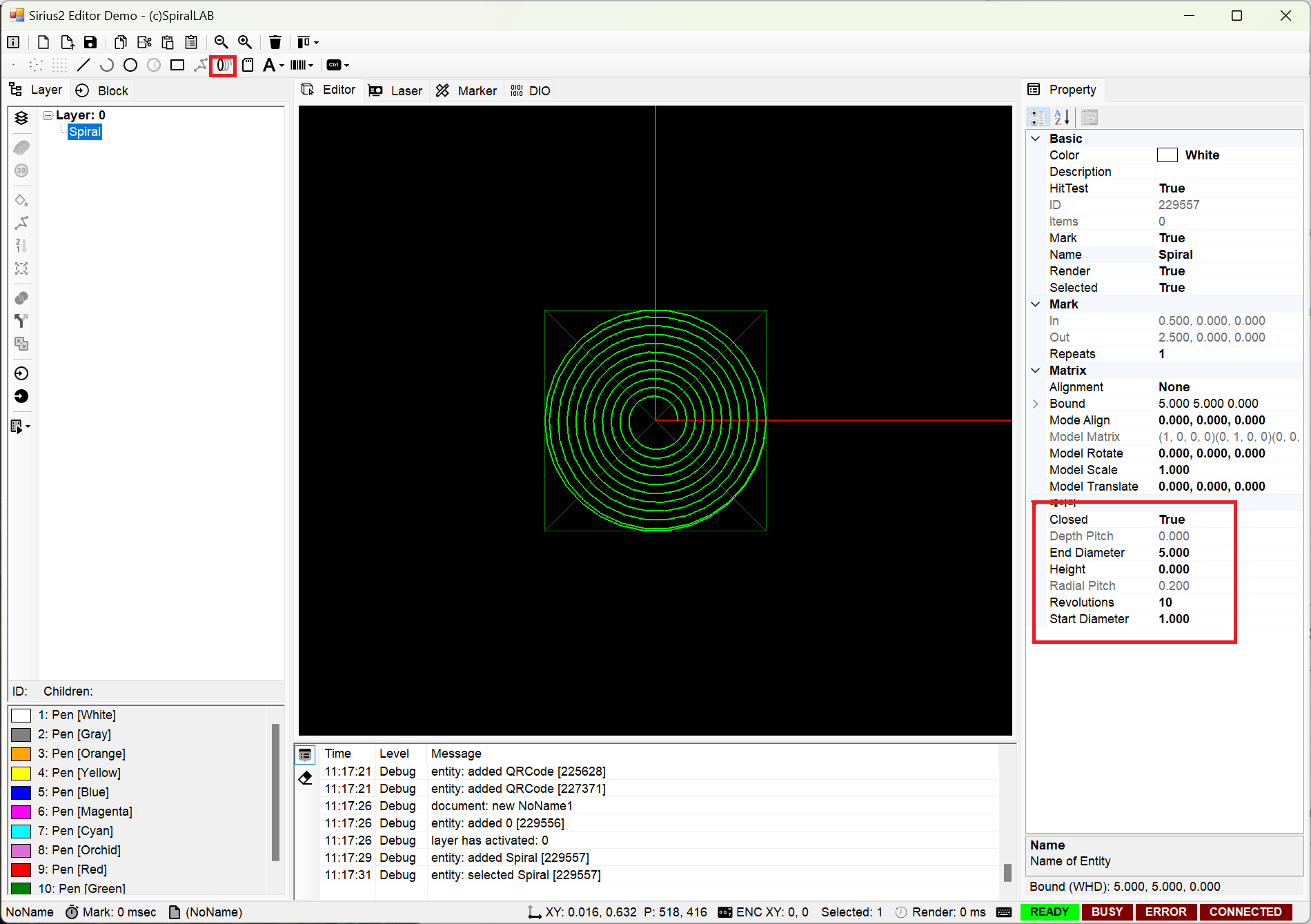Select pen 9 Red color swatch
The width and height of the screenshot is (1311, 924).
tap(21, 869)
